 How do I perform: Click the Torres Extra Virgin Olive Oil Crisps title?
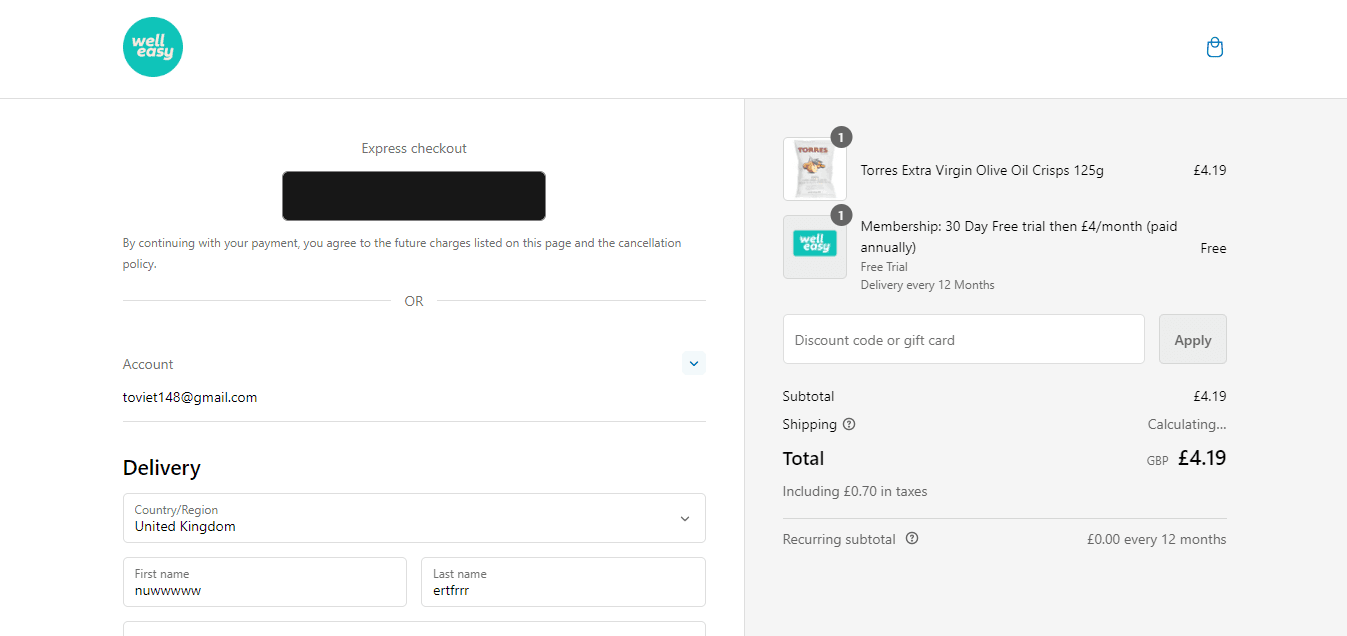click(x=982, y=170)
